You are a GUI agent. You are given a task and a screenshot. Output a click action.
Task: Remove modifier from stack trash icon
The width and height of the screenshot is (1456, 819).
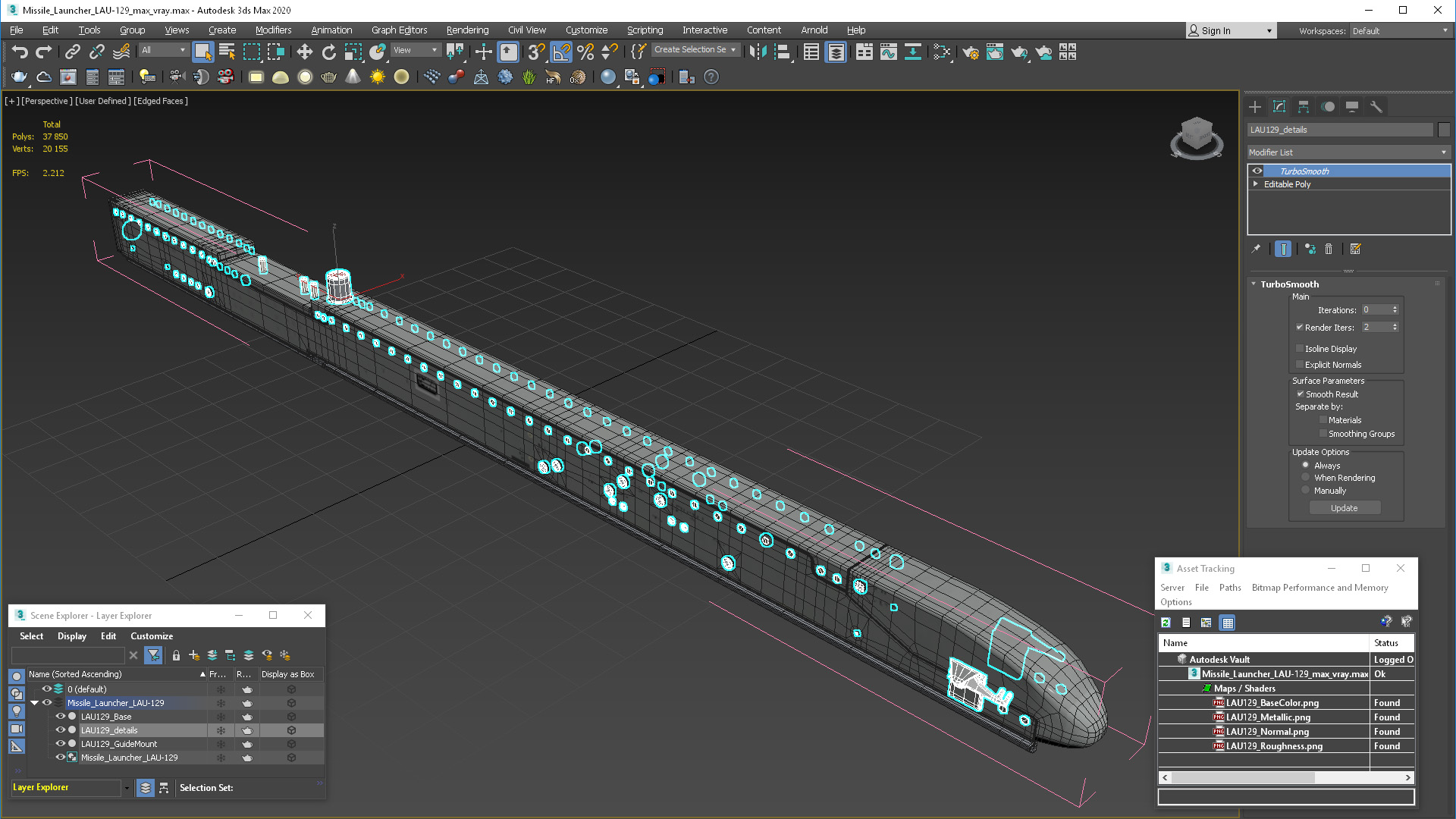(x=1329, y=249)
